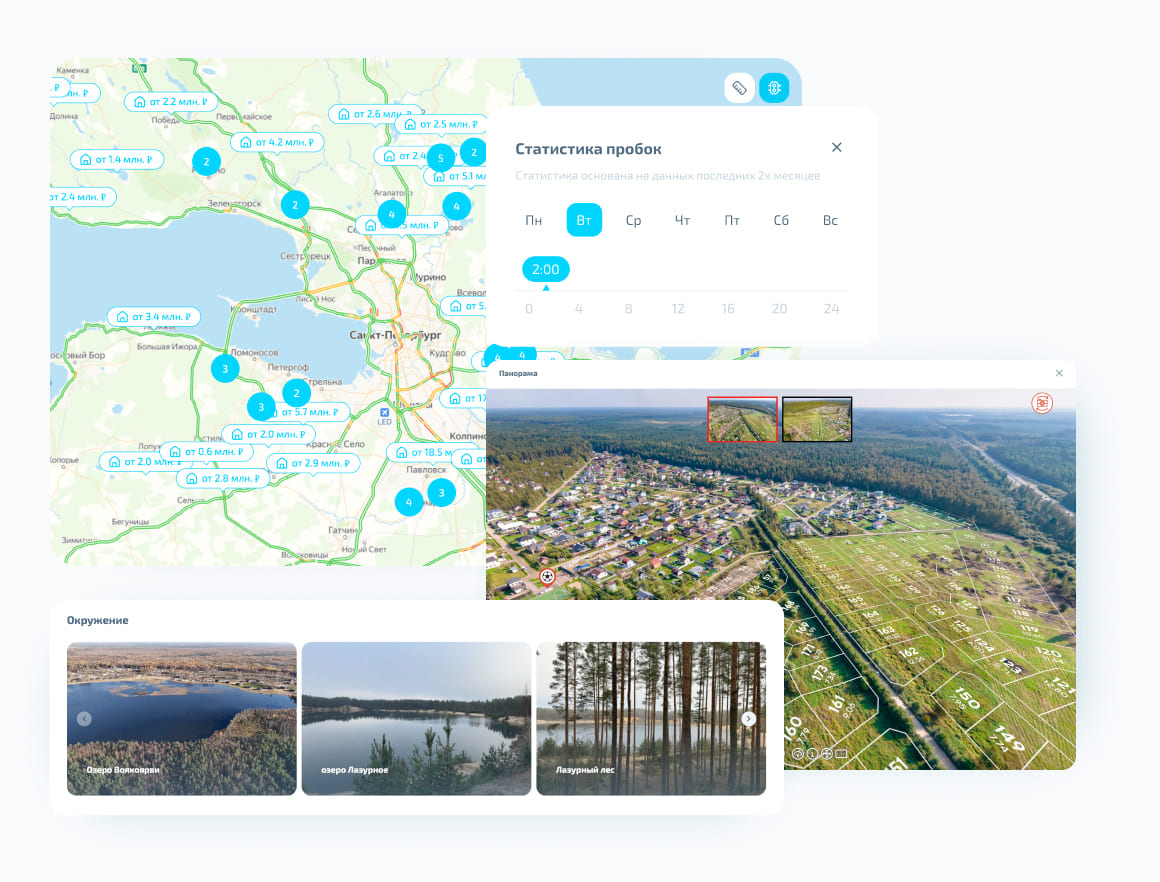Screen dimensions: 1160x882
Task: Choose Сб in the weekday selector
Action: [781, 220]
